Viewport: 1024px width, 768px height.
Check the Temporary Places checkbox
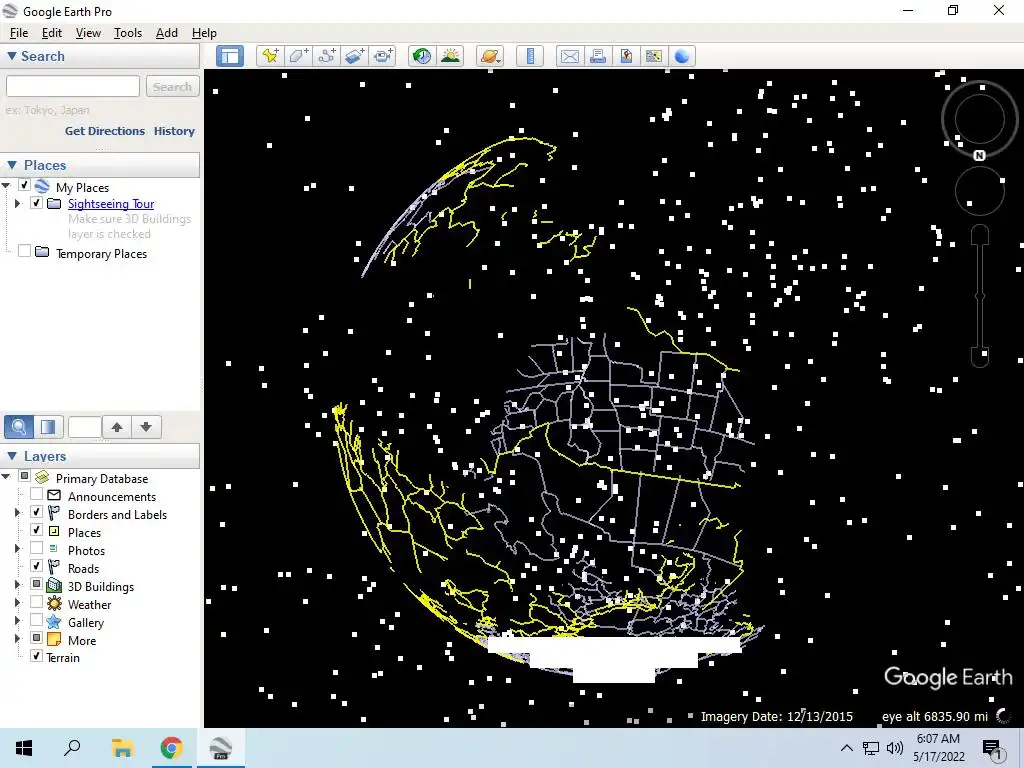pos(24,251)
